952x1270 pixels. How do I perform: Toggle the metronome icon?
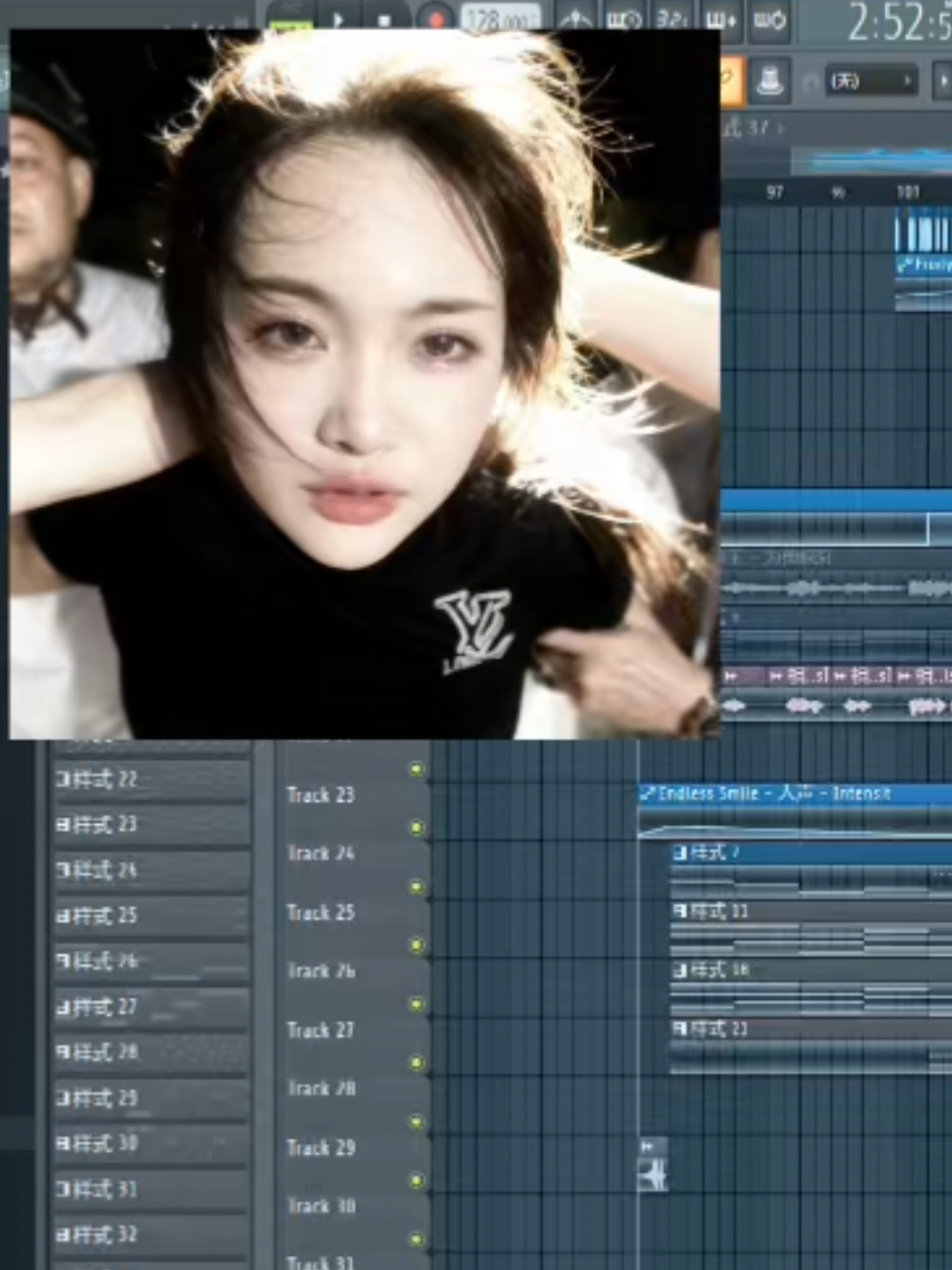pos(574,19)
